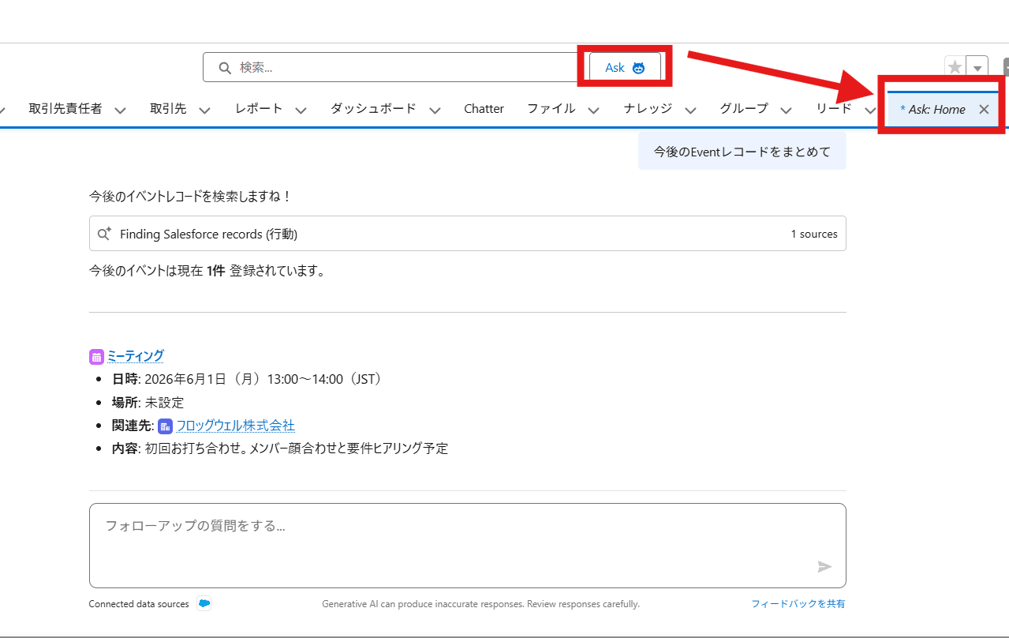Click the Salesforce cloud icon by Connected data sources
Image resolution: width=1009 pixels, height=638 pixels.
[205, 603]
